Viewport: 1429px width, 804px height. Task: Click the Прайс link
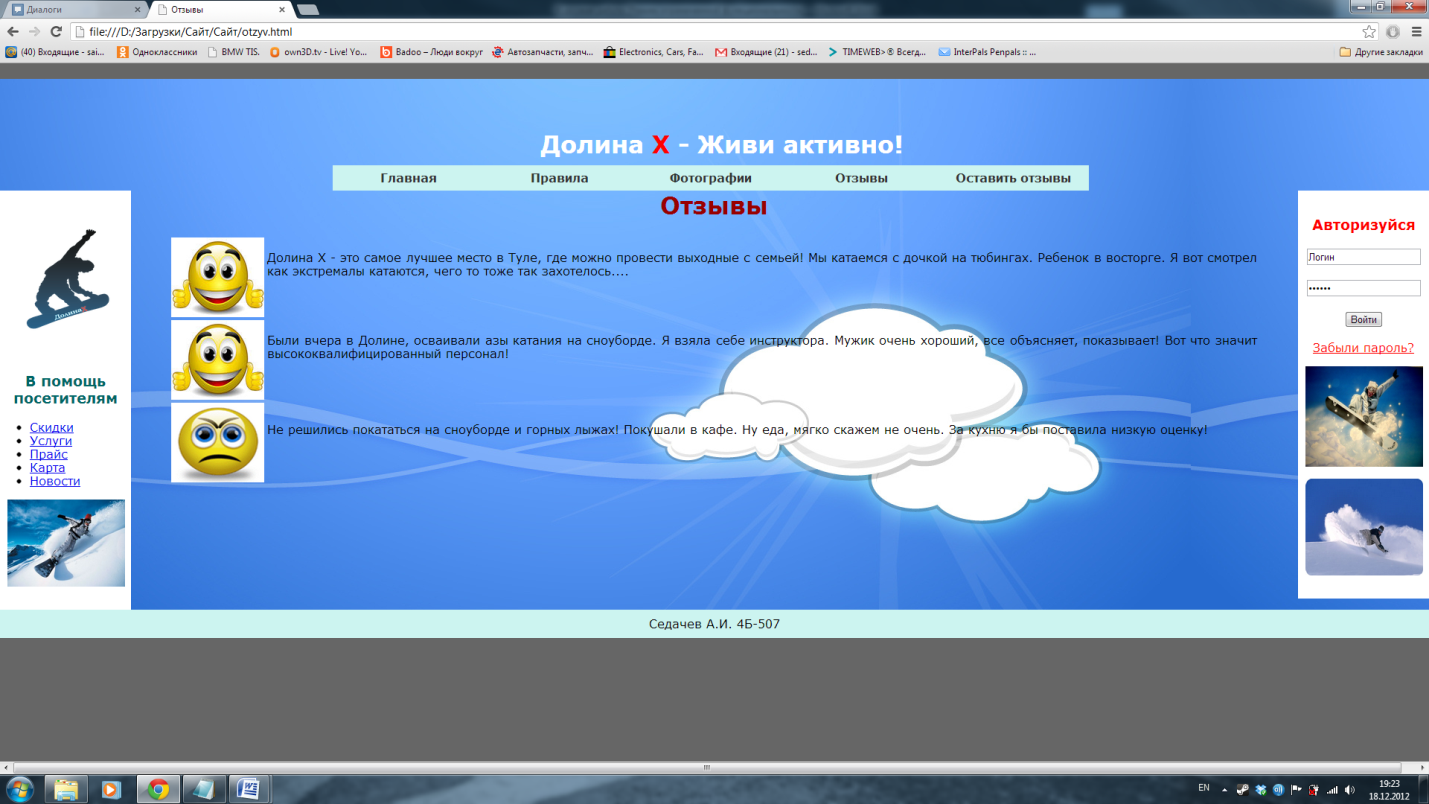[x=49, y=454]
